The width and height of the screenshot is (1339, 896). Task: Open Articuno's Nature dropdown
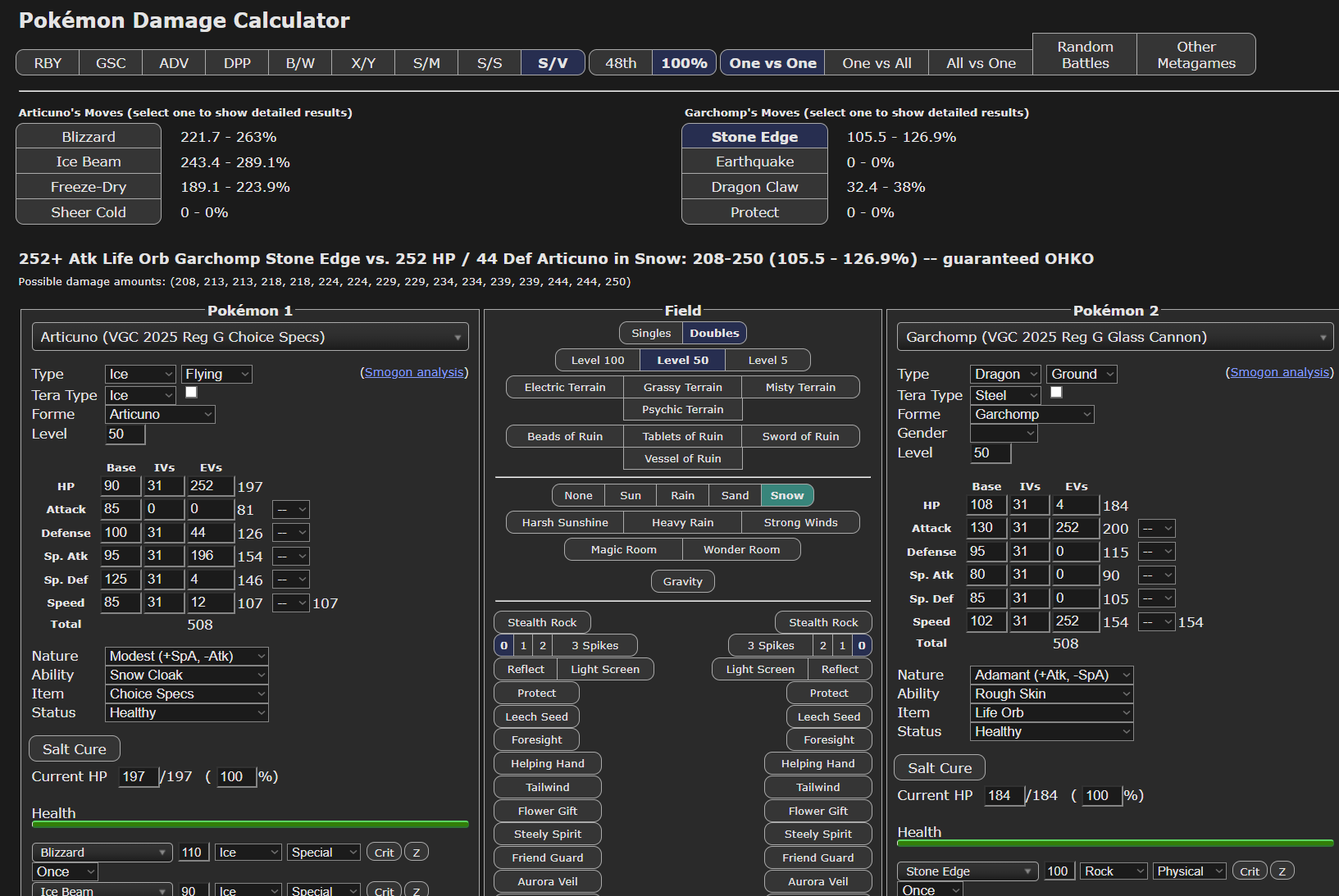coord(187,656)
